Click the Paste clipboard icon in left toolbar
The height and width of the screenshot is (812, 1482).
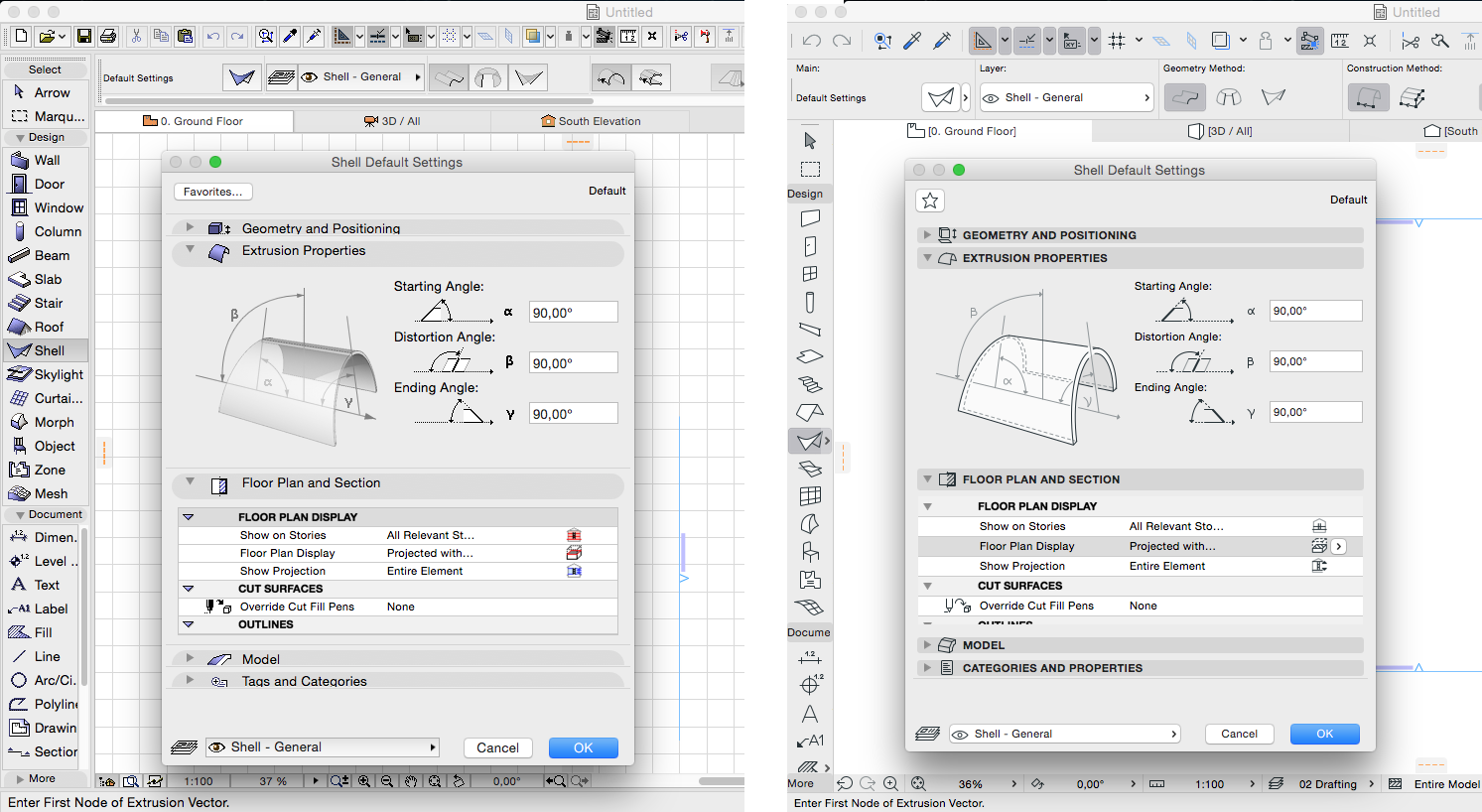point(185,37)
